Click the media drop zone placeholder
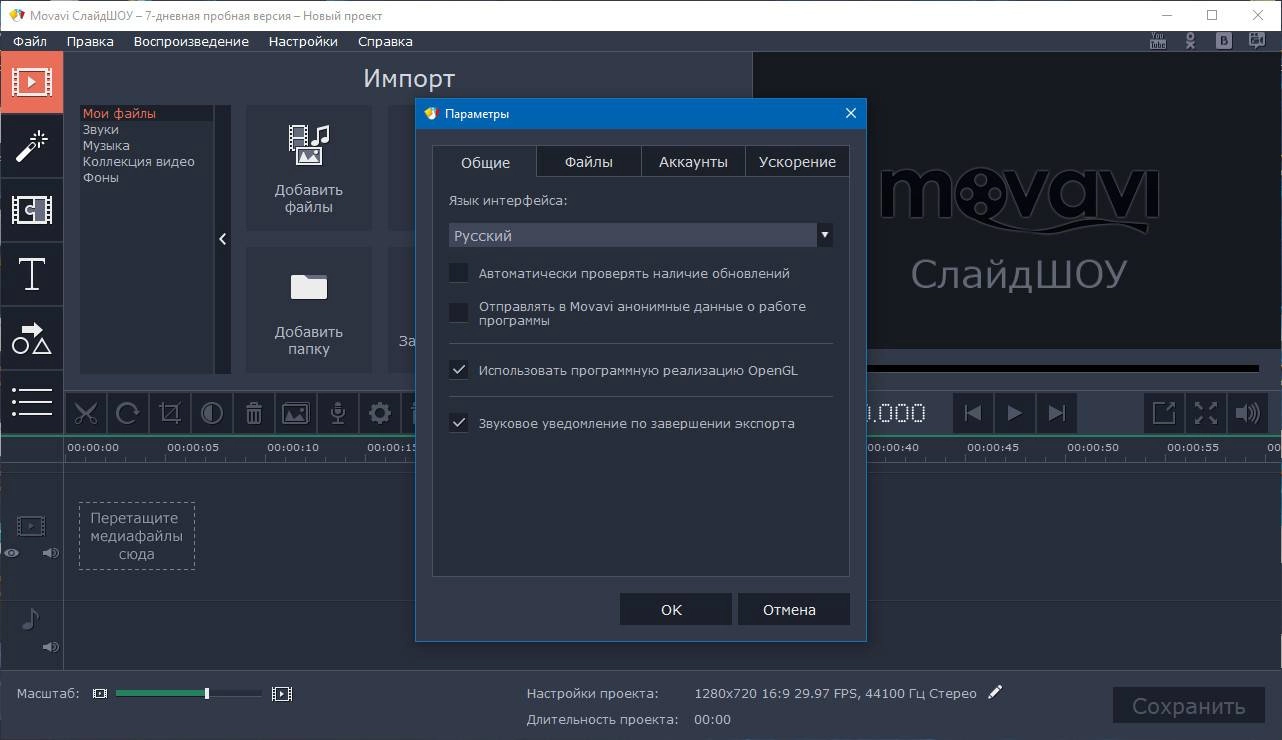1282x740 pixels. 137,536
